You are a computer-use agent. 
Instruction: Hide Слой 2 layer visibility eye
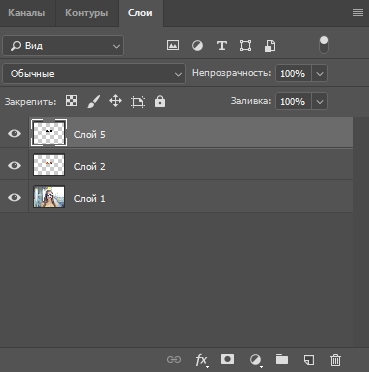coord(14,165)
